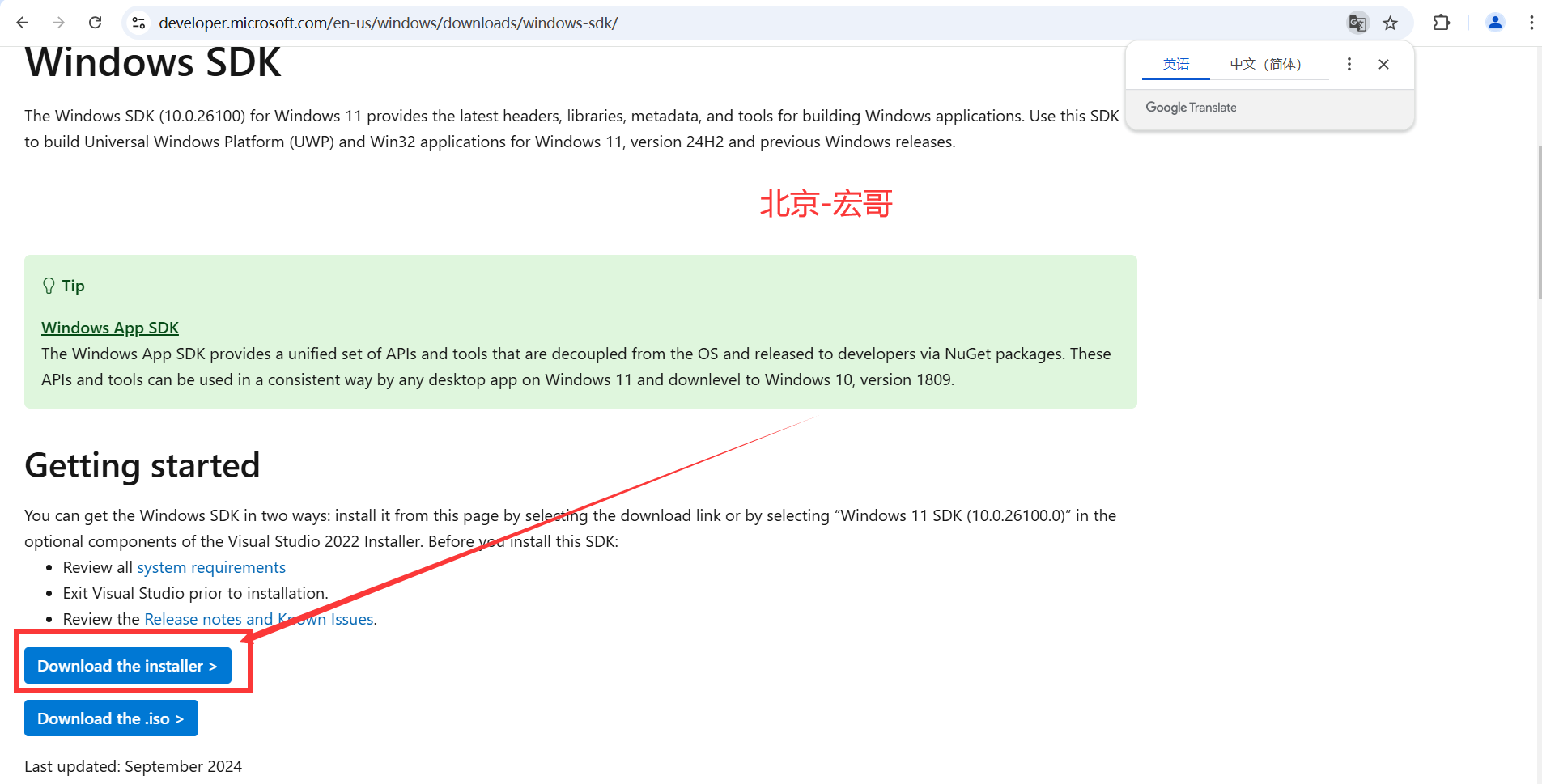Screen dimensions: 1542x784
Task: Open the system requirements link
Action: click(211, 567)
